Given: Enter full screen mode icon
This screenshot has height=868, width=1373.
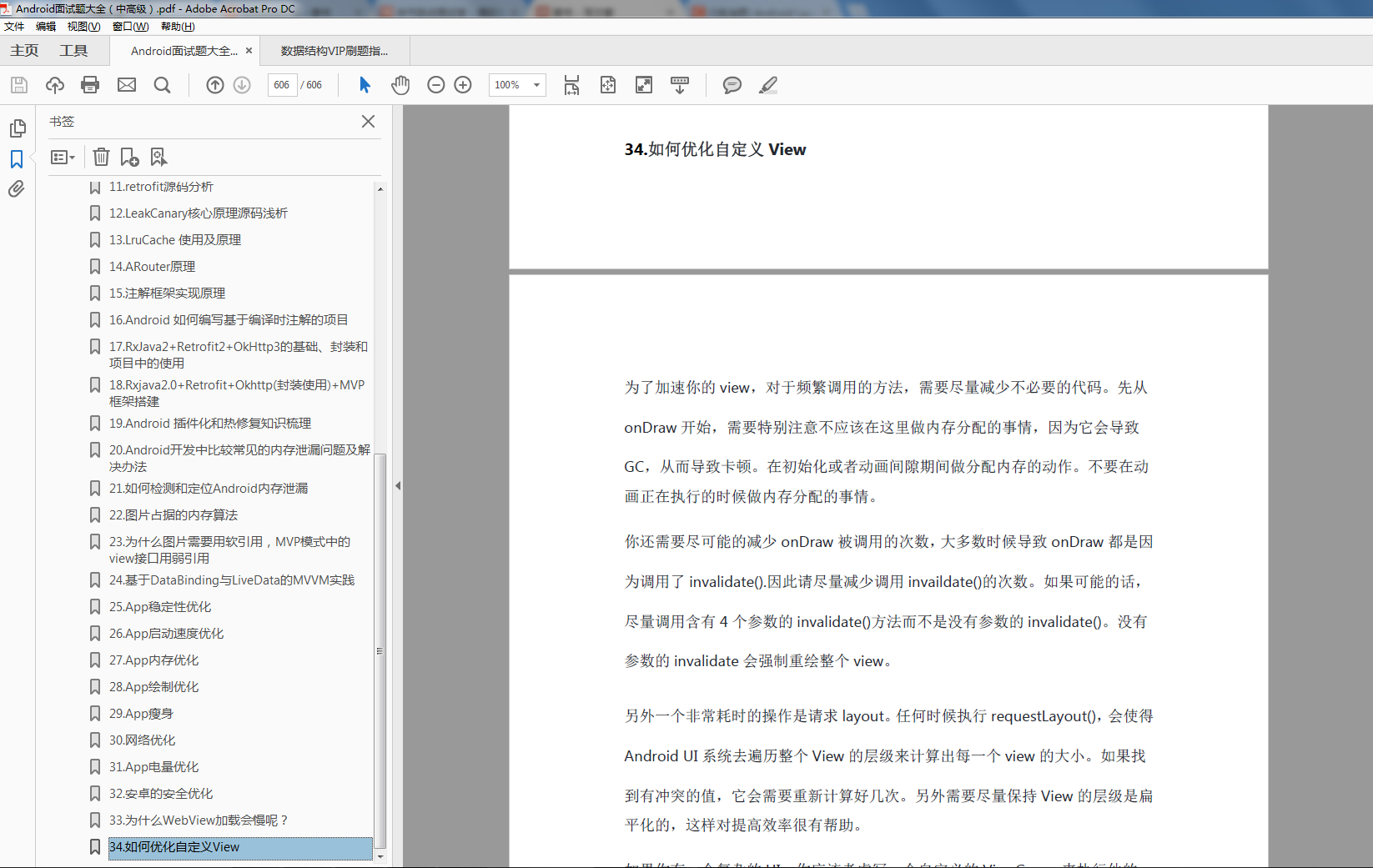Looking at the screenshot, I should click(x=644, y=85).
